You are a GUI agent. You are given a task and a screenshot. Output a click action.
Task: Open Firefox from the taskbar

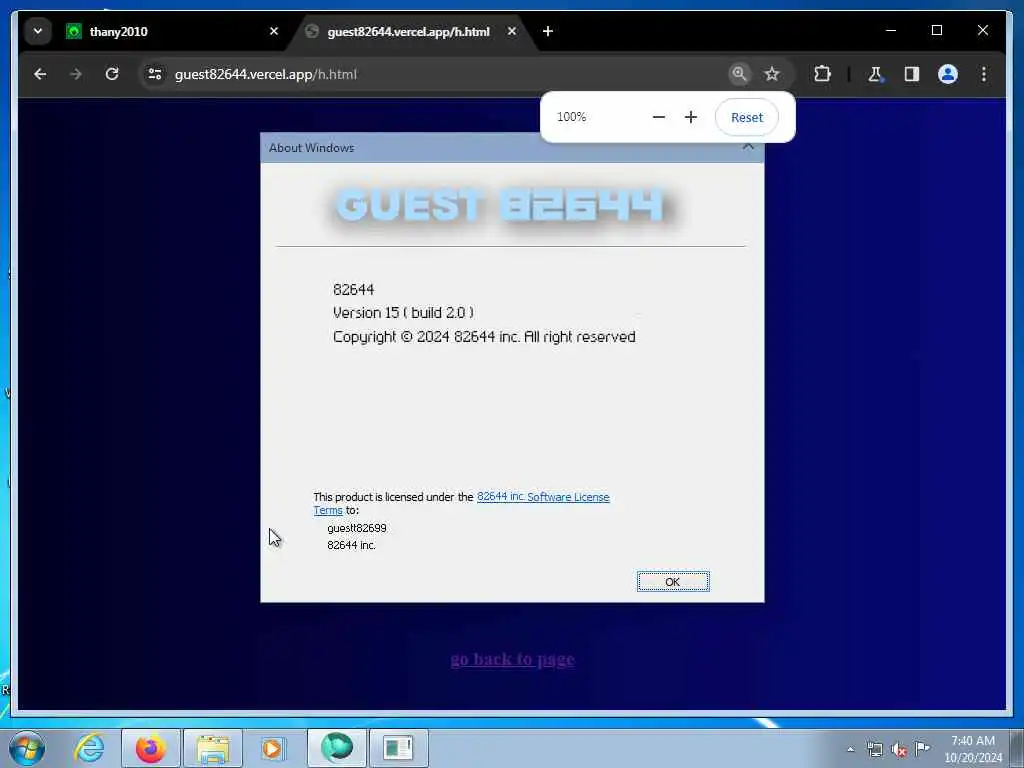[x=151, y=748]
